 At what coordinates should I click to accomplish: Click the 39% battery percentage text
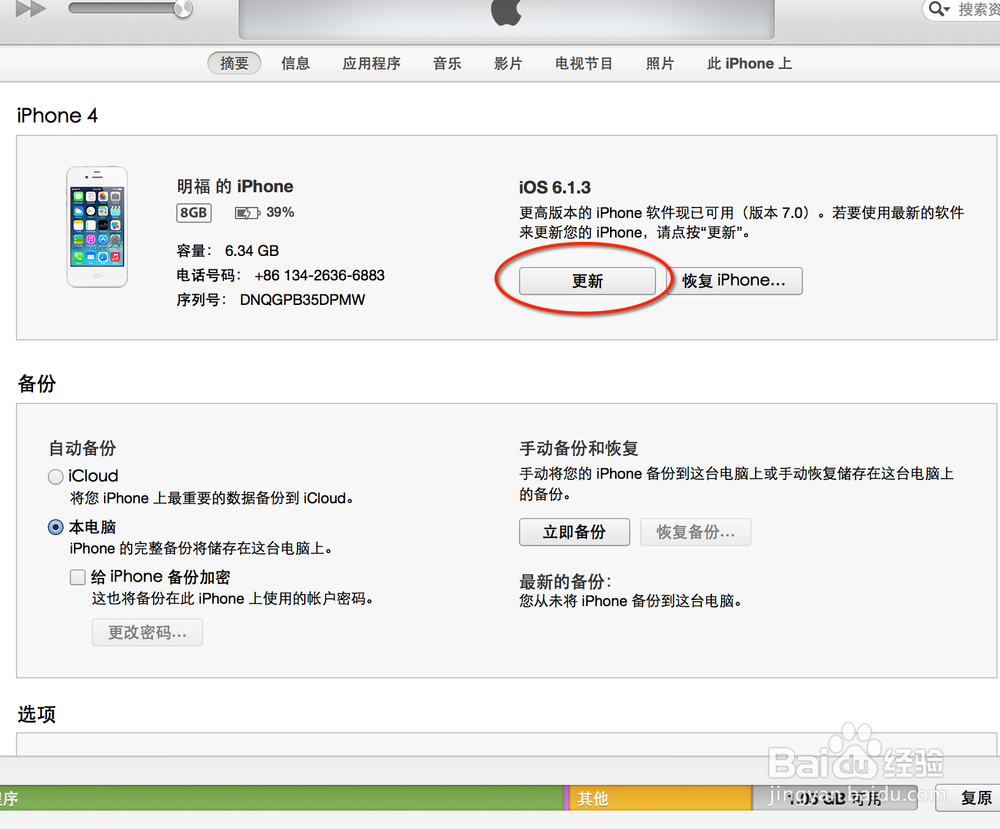click(280, 212)
